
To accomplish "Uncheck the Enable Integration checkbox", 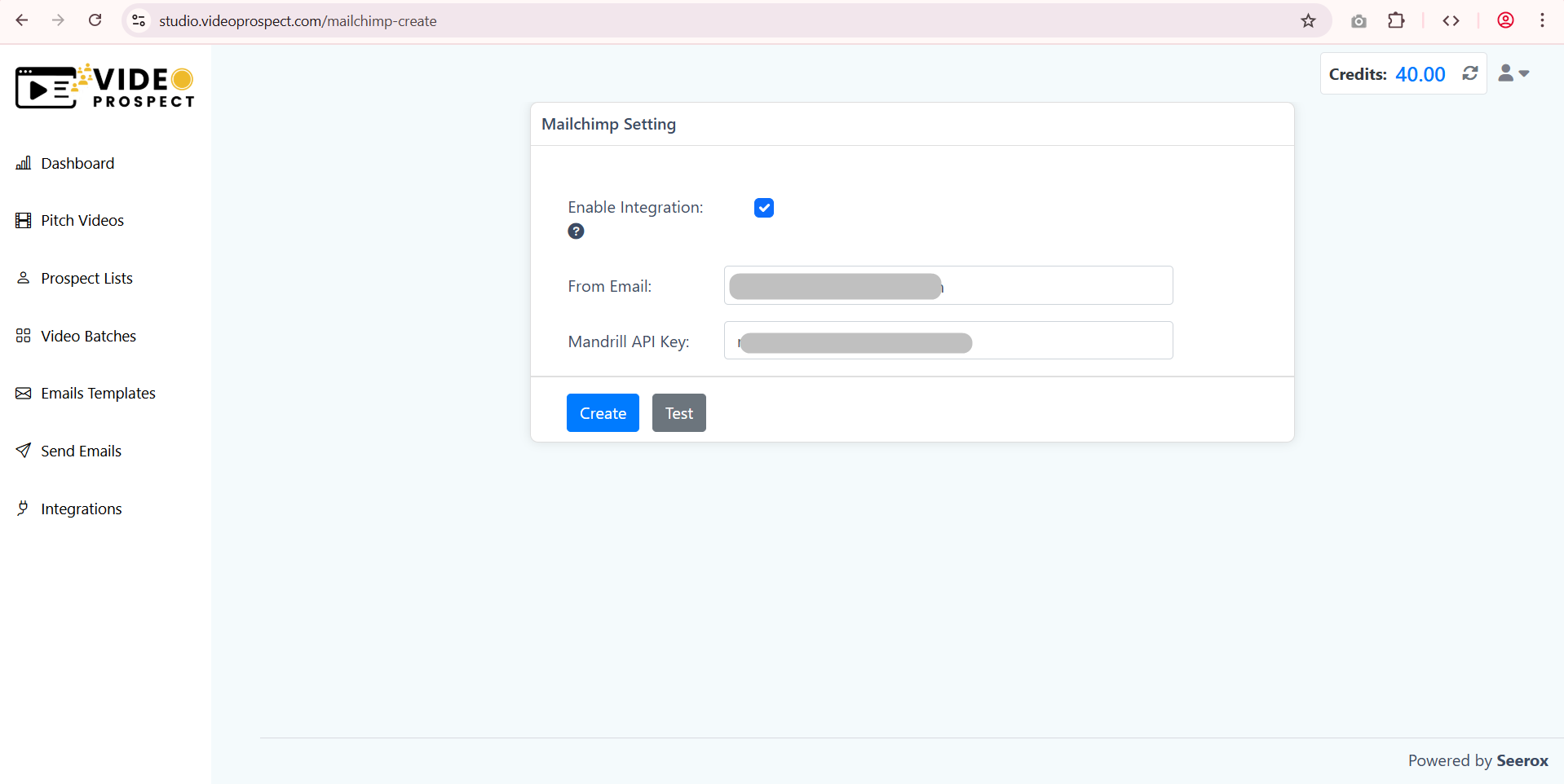I will 764,208.
